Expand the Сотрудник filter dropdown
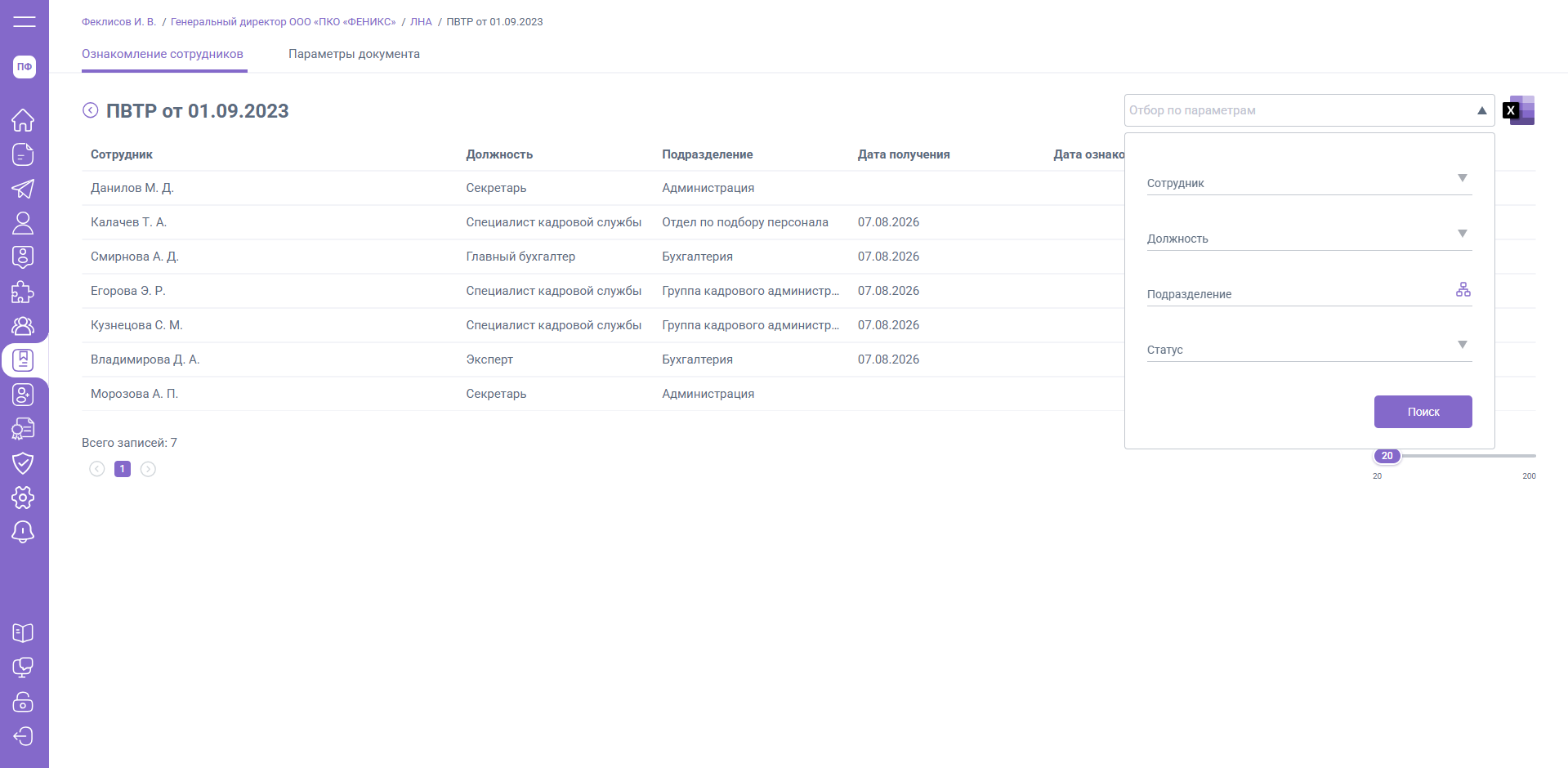This screenshot has width=1568, height=768. (x=1462, y=178)
